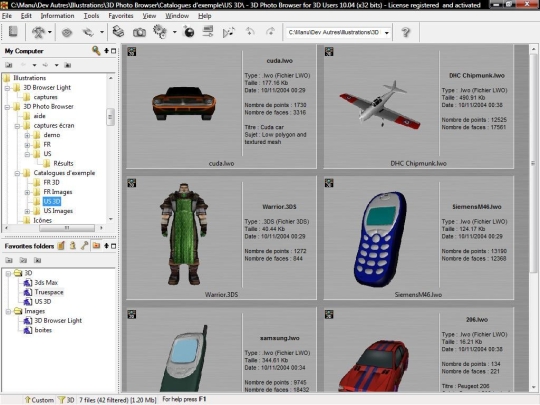Image resolution: width=540 pixels, height=405 pixels.
Task: Click the rotate right arrow icon
Action: coord(270,32)
